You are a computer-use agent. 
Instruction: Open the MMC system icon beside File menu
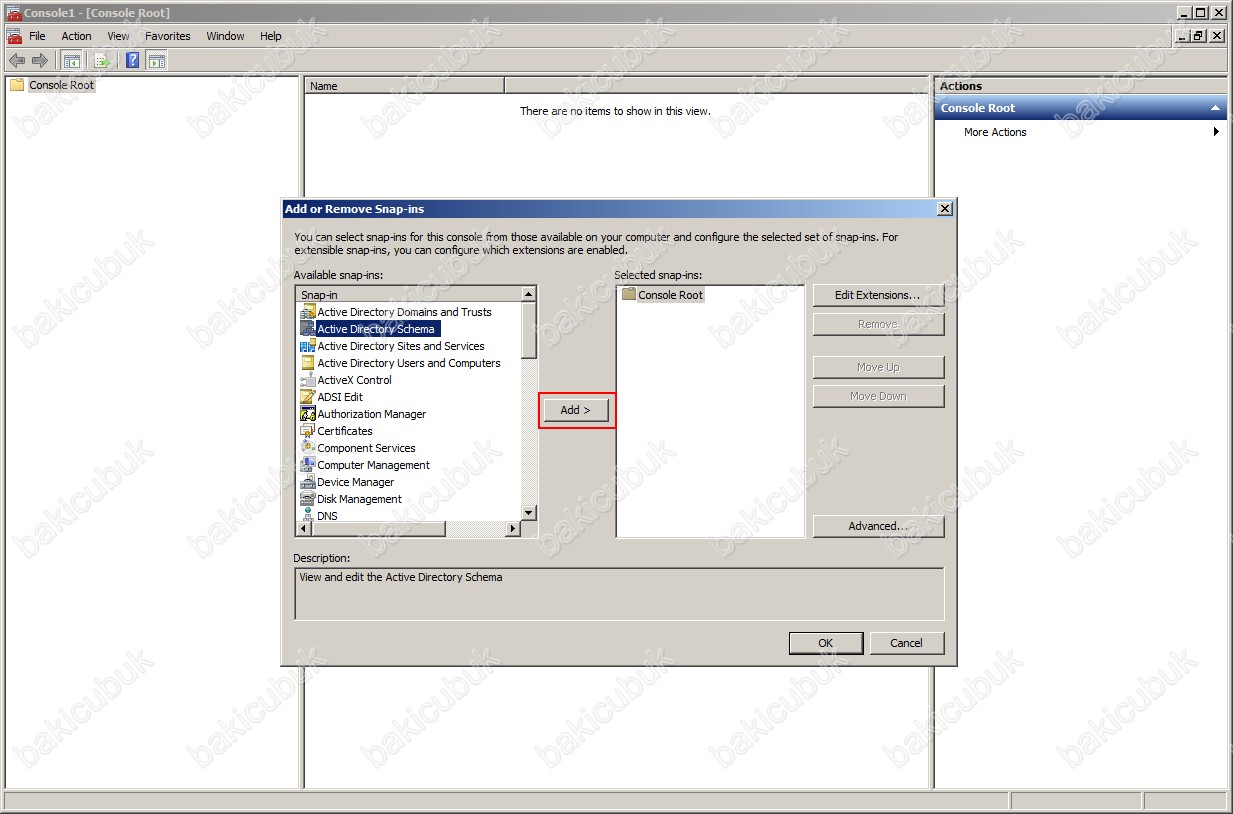point(14,36)
